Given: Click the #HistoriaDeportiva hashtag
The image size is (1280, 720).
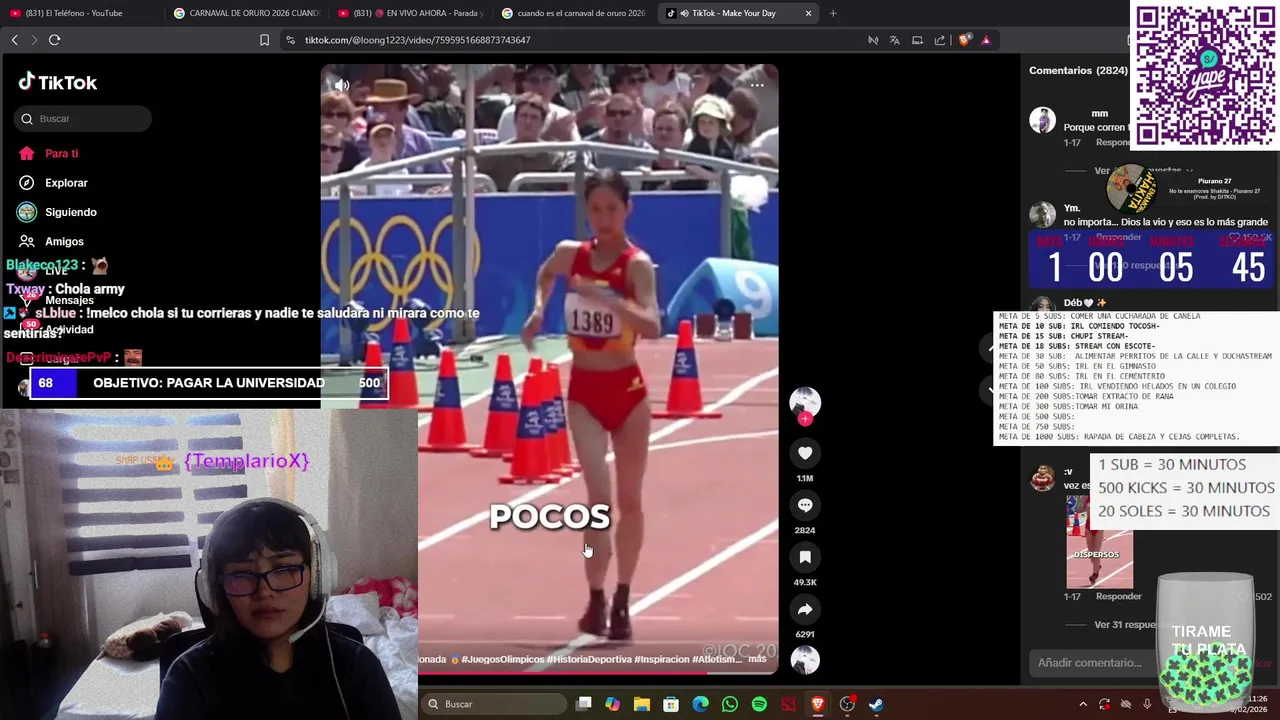Looking at the screenshot, I should 589,659.
